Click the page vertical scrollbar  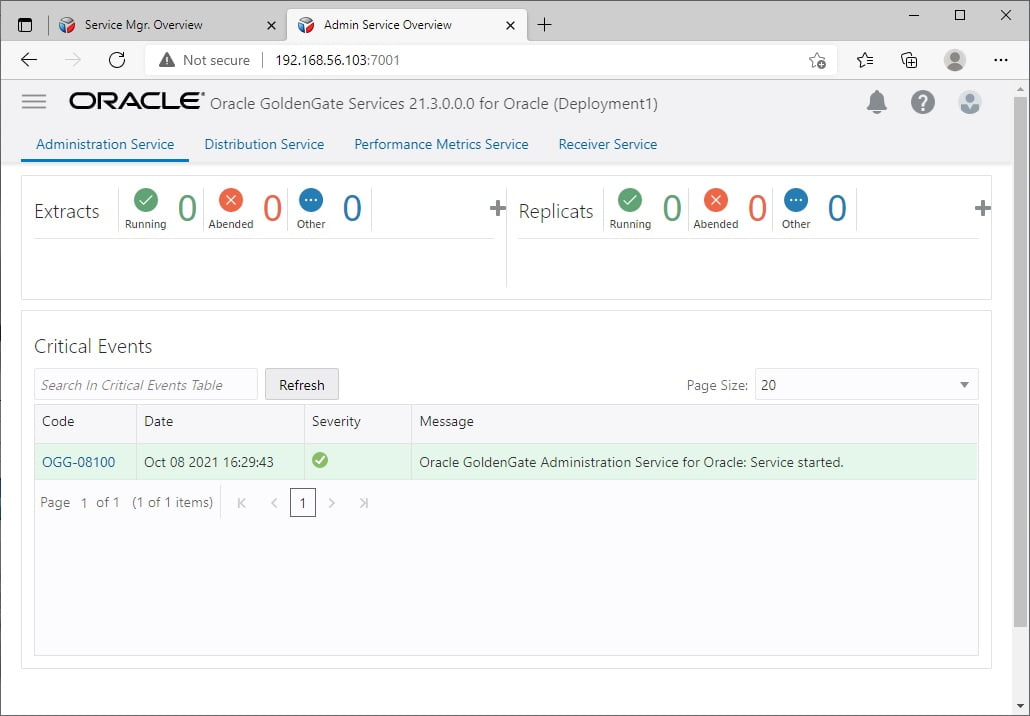(1019, 361)
